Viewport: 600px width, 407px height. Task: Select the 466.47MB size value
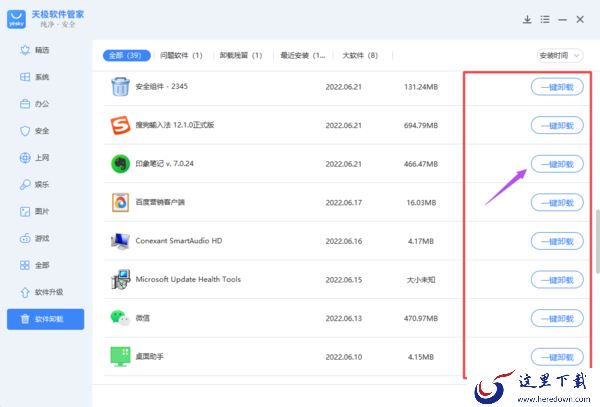point(421,164)
